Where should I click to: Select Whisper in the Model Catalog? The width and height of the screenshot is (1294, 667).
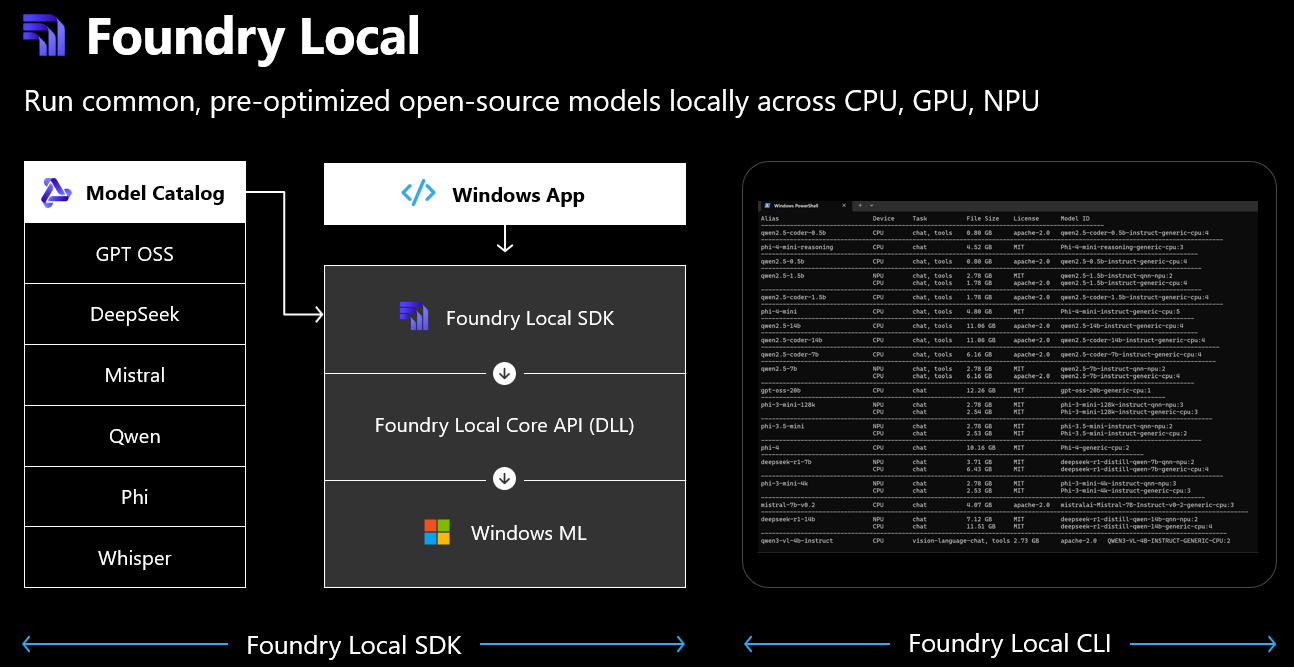coord(135,558)
